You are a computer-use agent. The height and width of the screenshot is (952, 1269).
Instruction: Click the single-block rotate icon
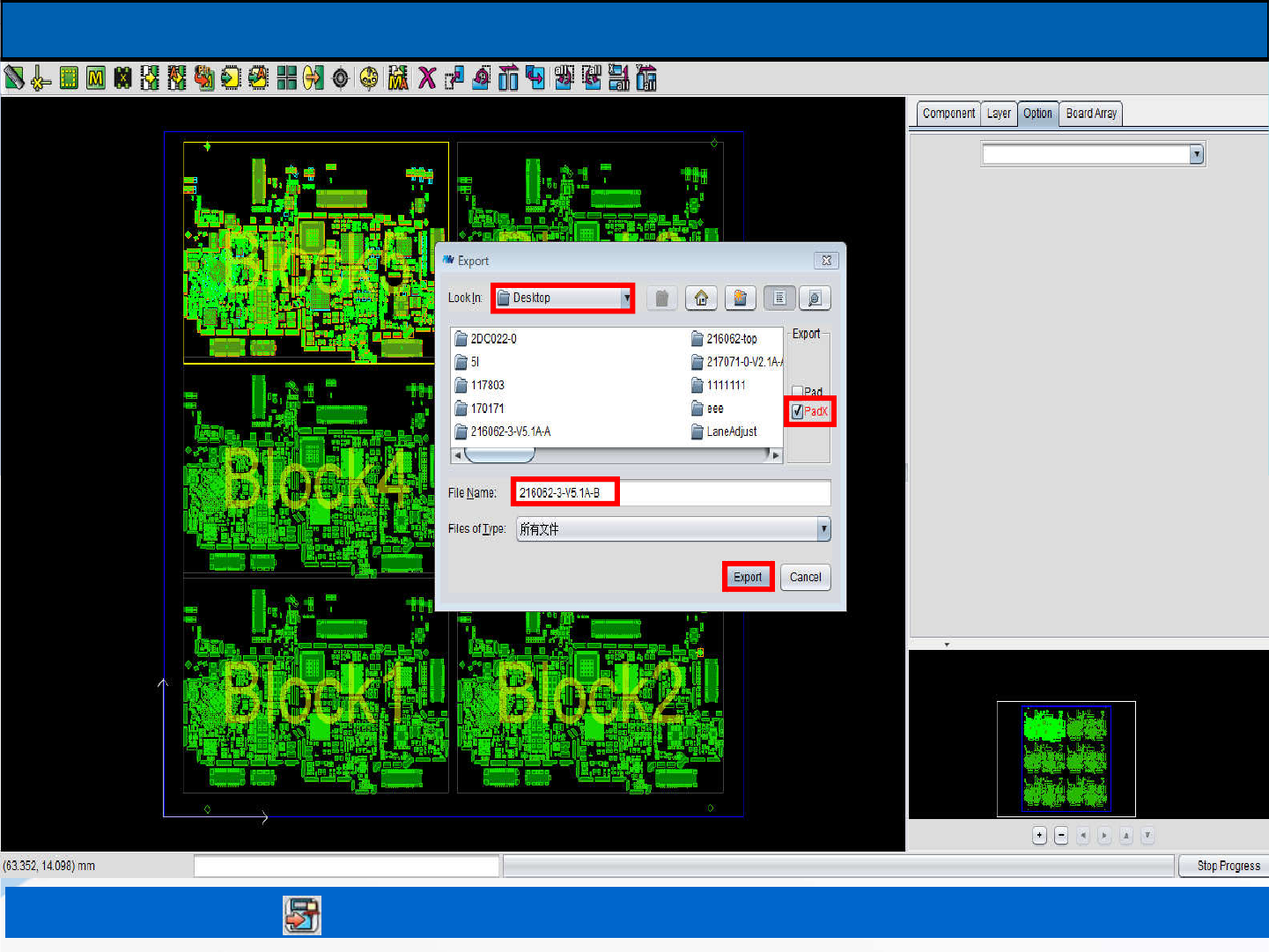481,78
